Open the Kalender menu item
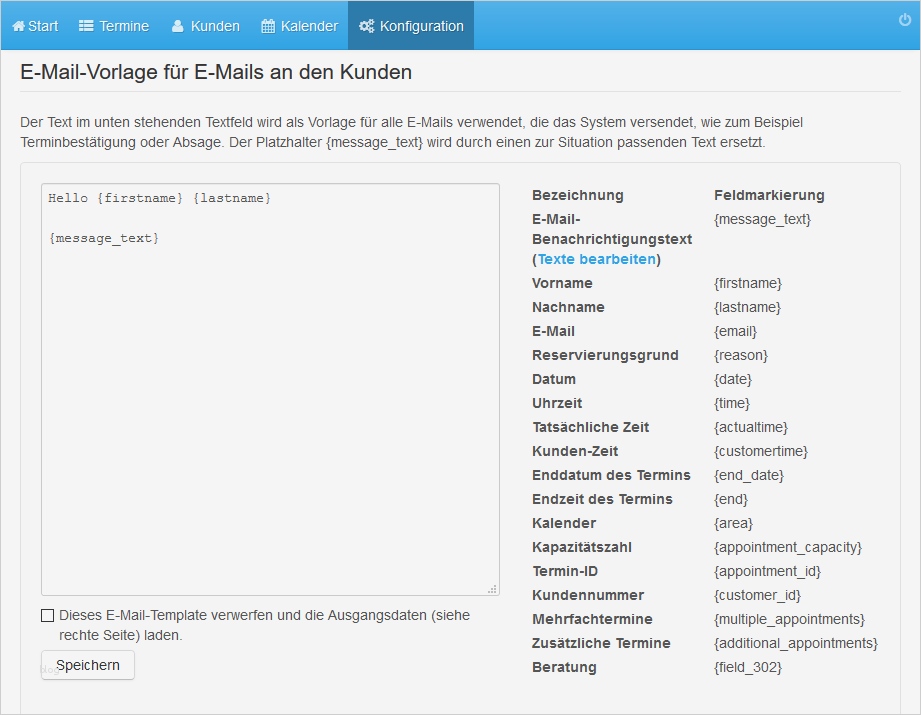This screenshot has width=921, height=715. point(309,26)
